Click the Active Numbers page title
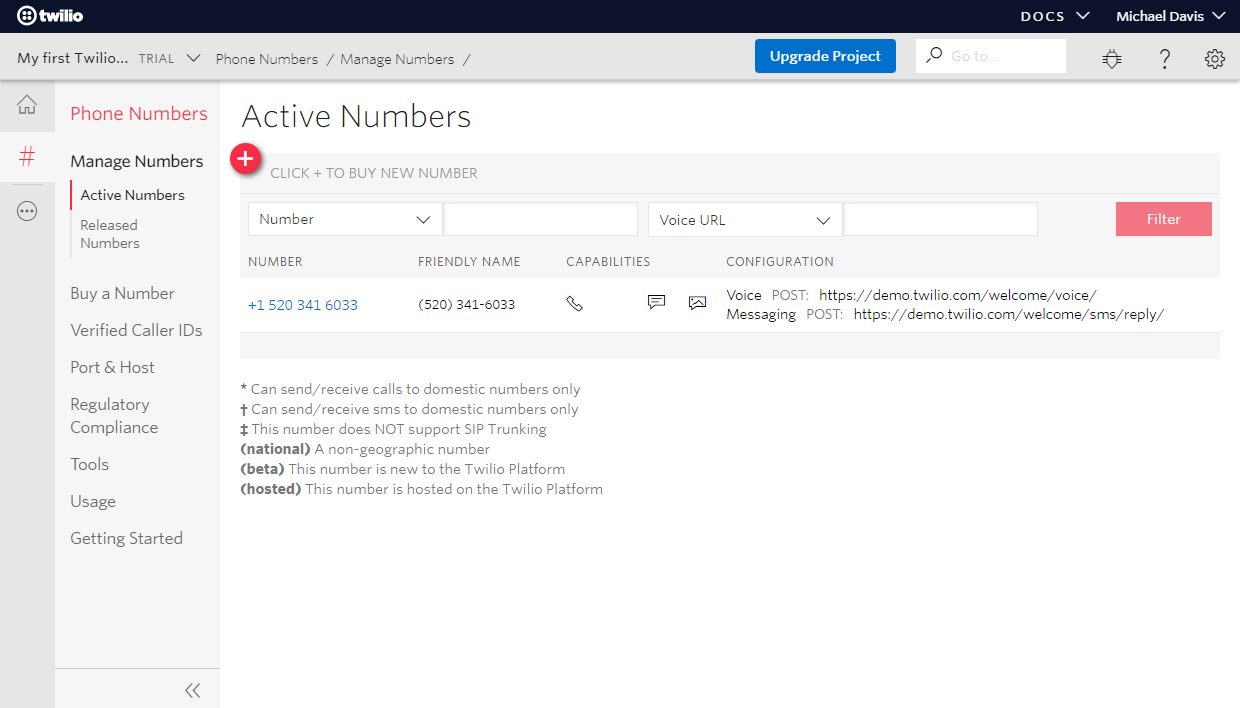 356,116
